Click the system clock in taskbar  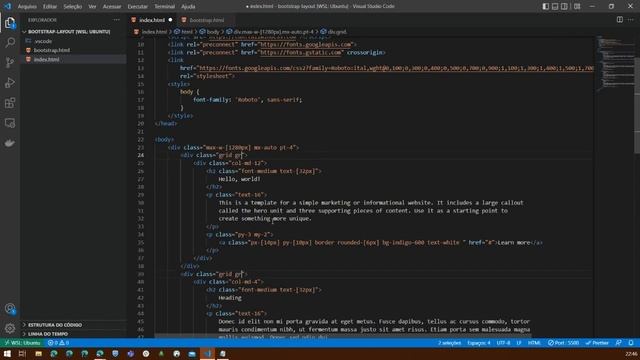[x=631, y=353]
